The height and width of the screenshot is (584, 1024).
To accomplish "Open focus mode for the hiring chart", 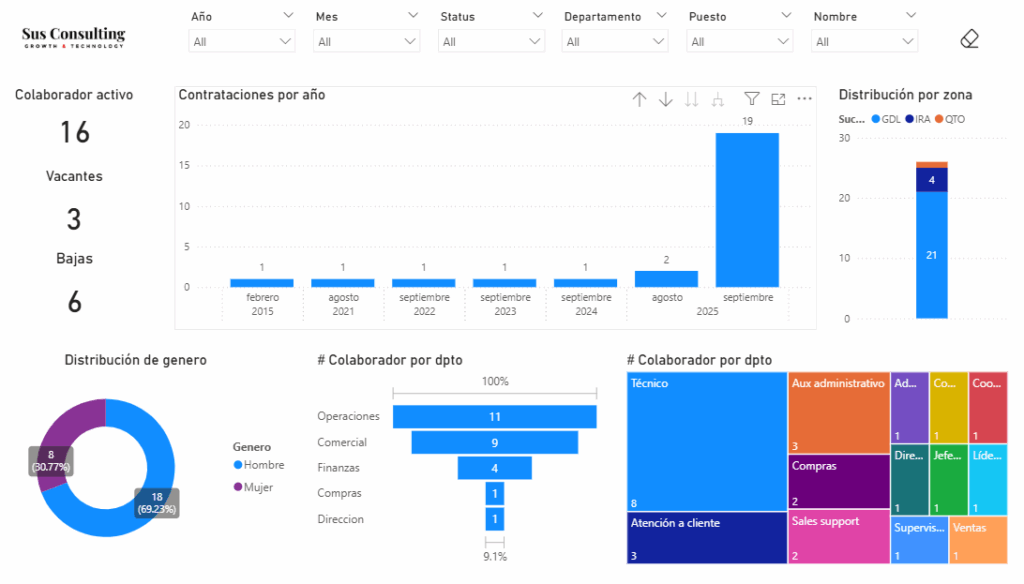I will pyautogui.click(x=778, y=99).
